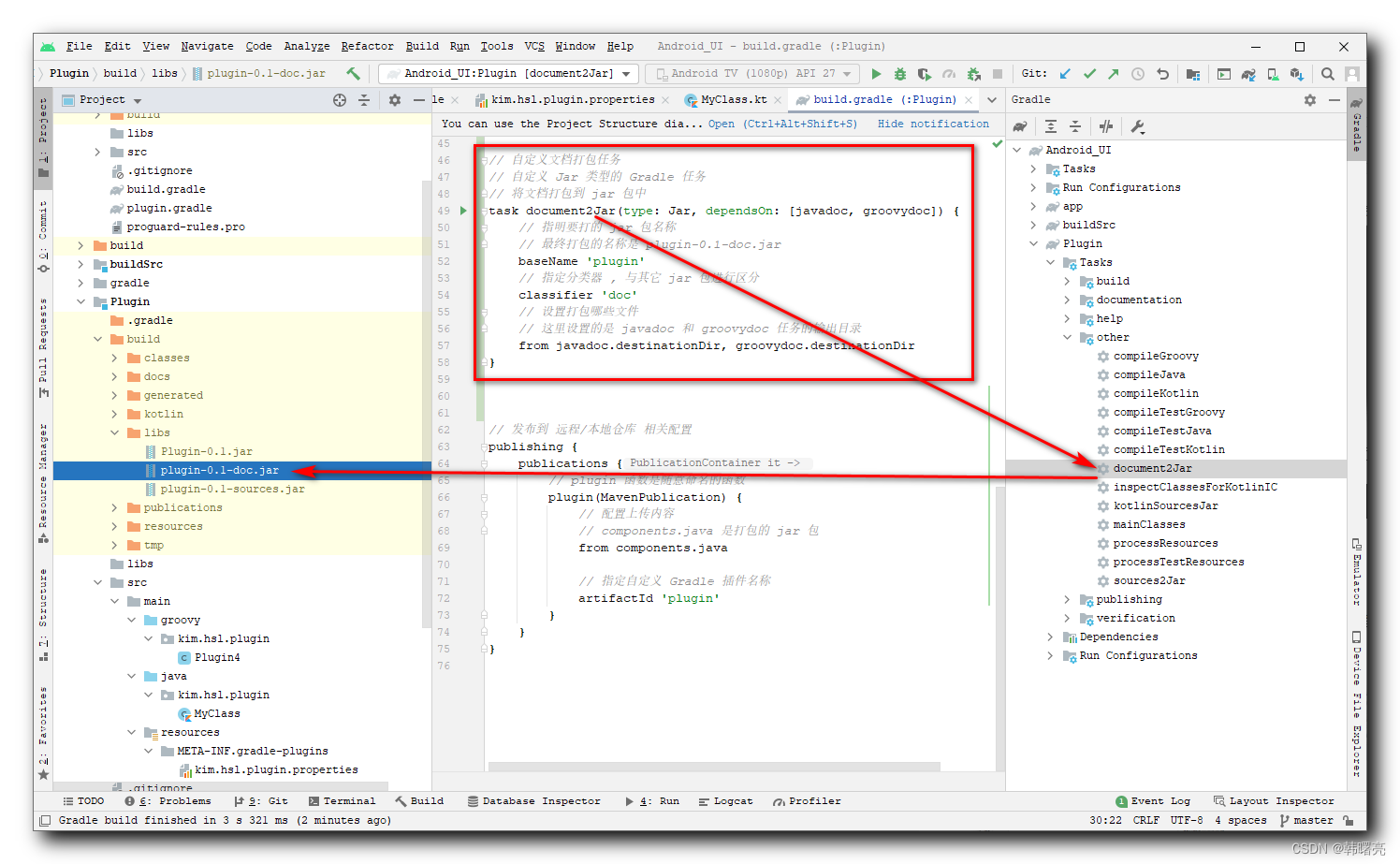1400x864 pixels.
Task: Open Logcat tool window
Action: tap(725, 801)
